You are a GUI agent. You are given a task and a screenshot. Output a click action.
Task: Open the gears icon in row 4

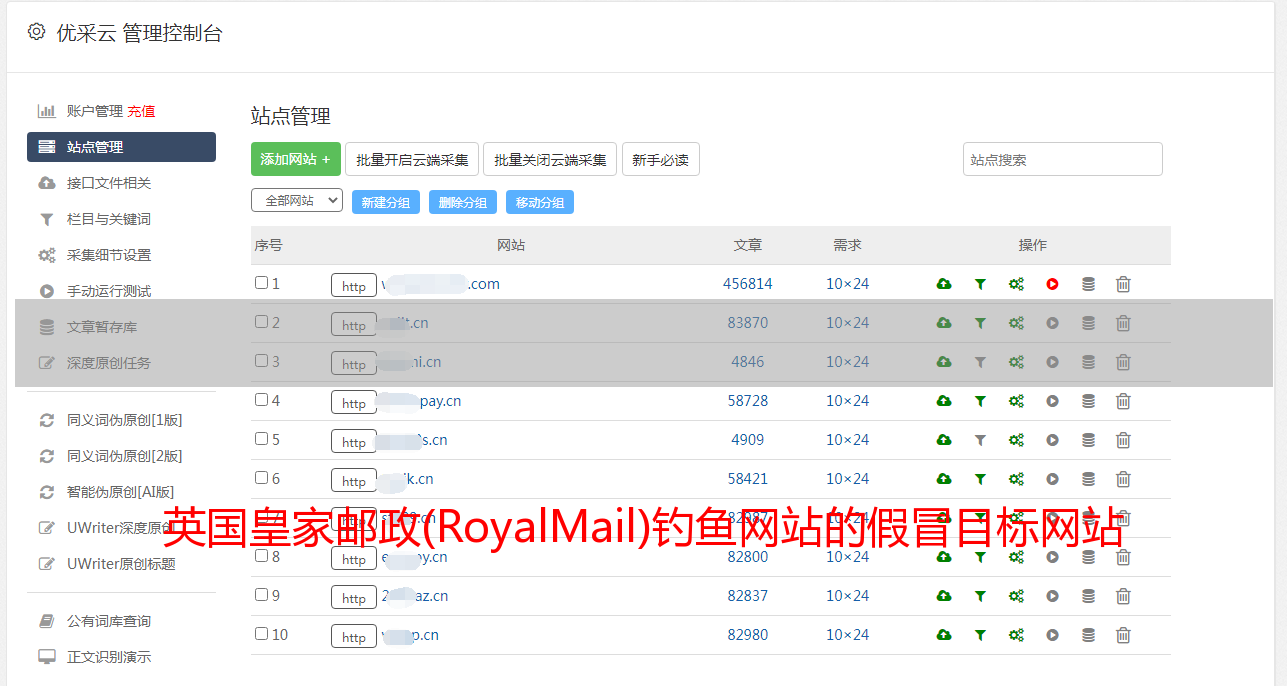(x=1016, y=401)
